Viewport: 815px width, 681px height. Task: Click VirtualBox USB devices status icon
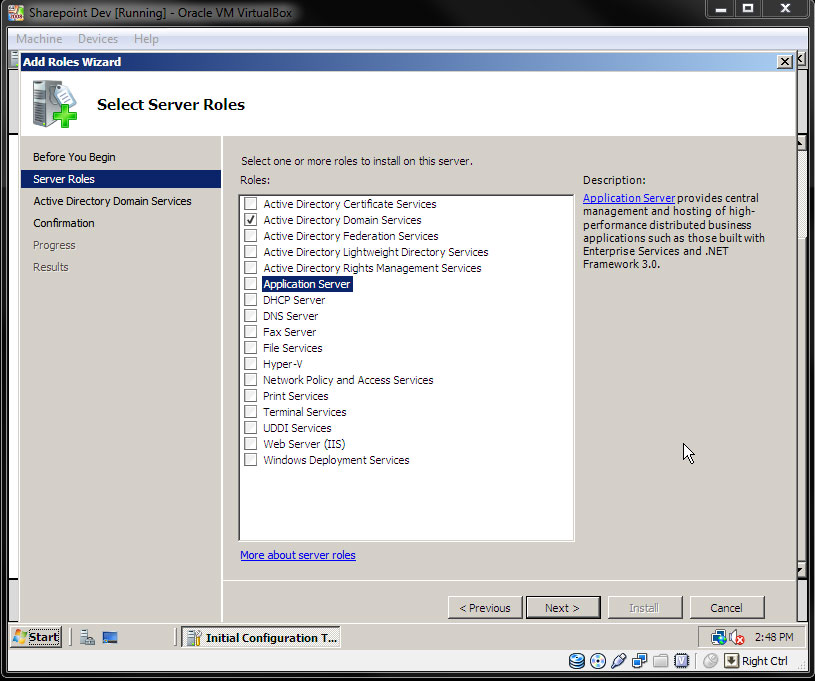click(x=619, y=661)
